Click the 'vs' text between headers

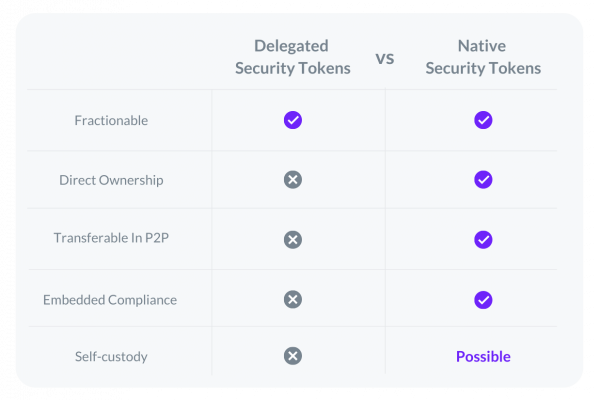pyautogui.click(x=385, y=59)
